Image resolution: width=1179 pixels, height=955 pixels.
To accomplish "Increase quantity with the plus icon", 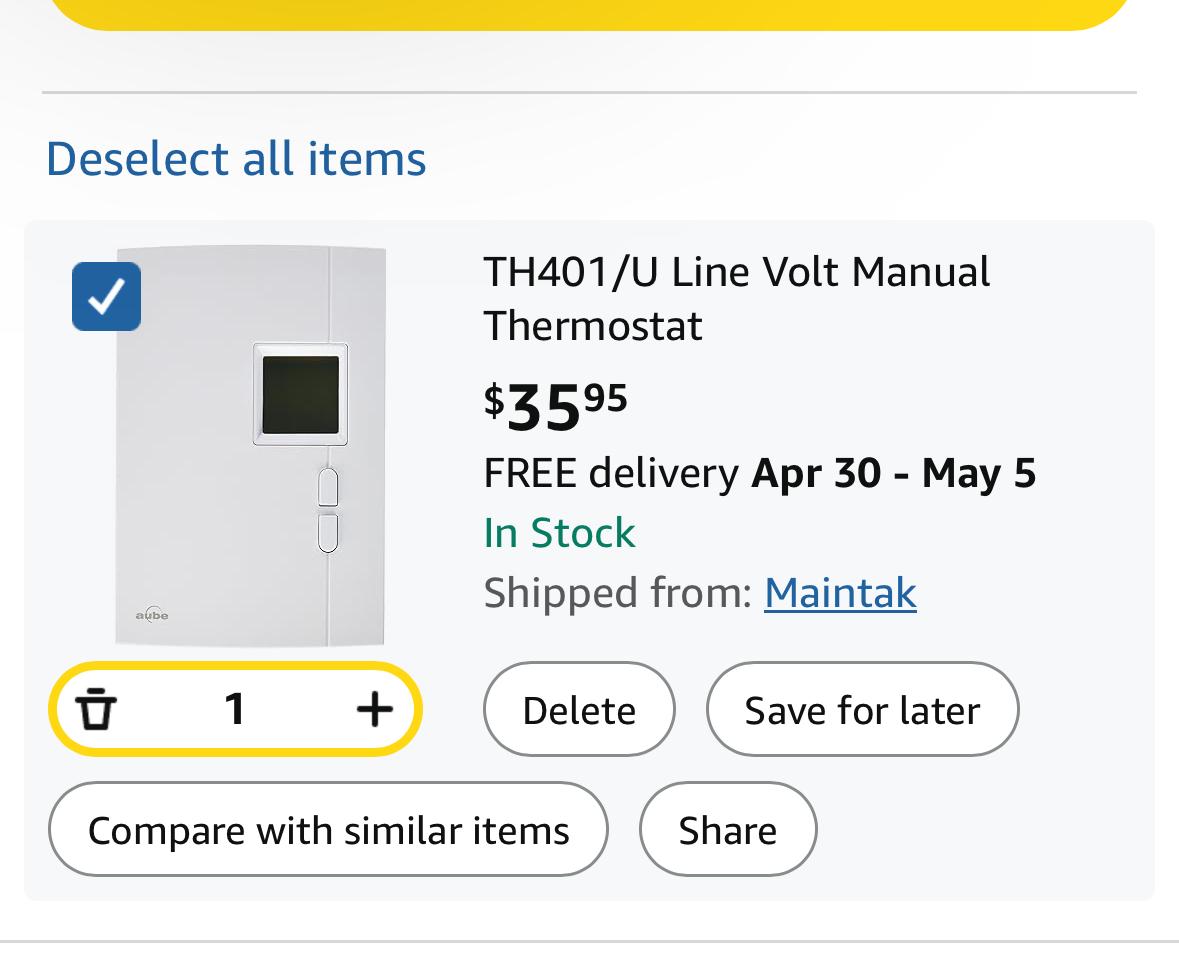I will [374, 708].
